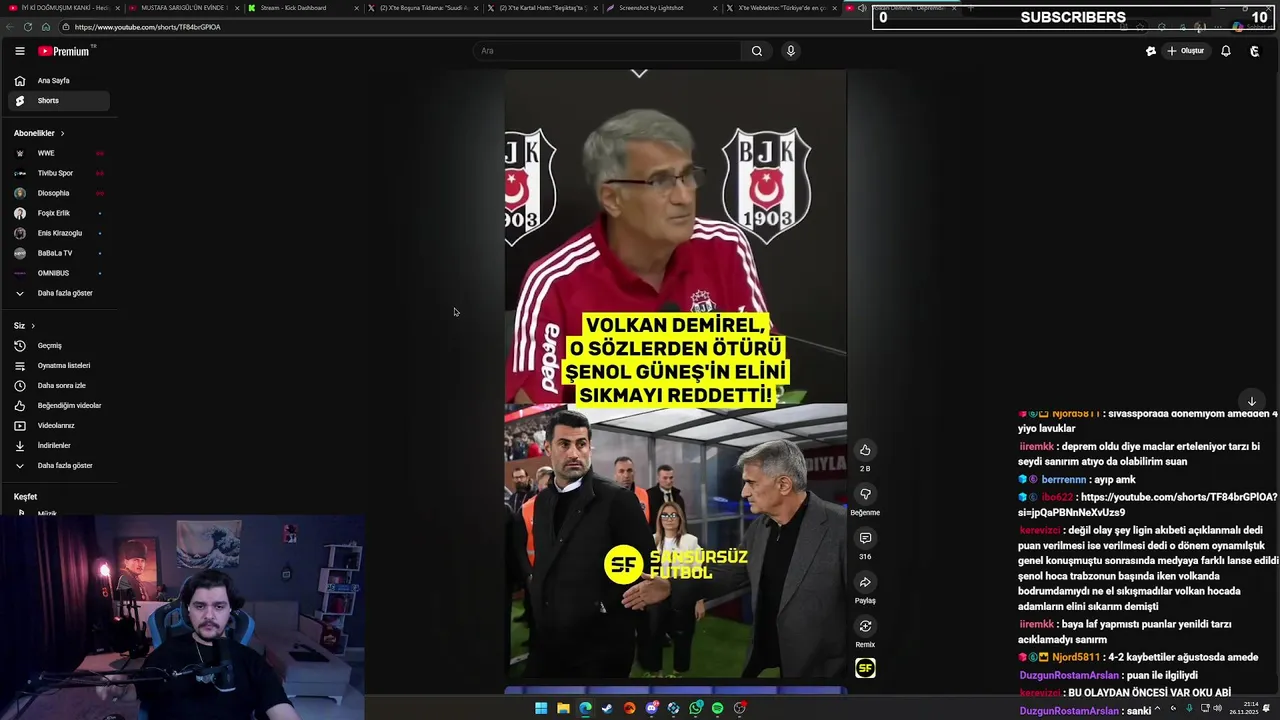The height and width of the screenshot is (720, 1280).
Task: Go to Ana Sayfa in sidebar
Action: point(59,80)
